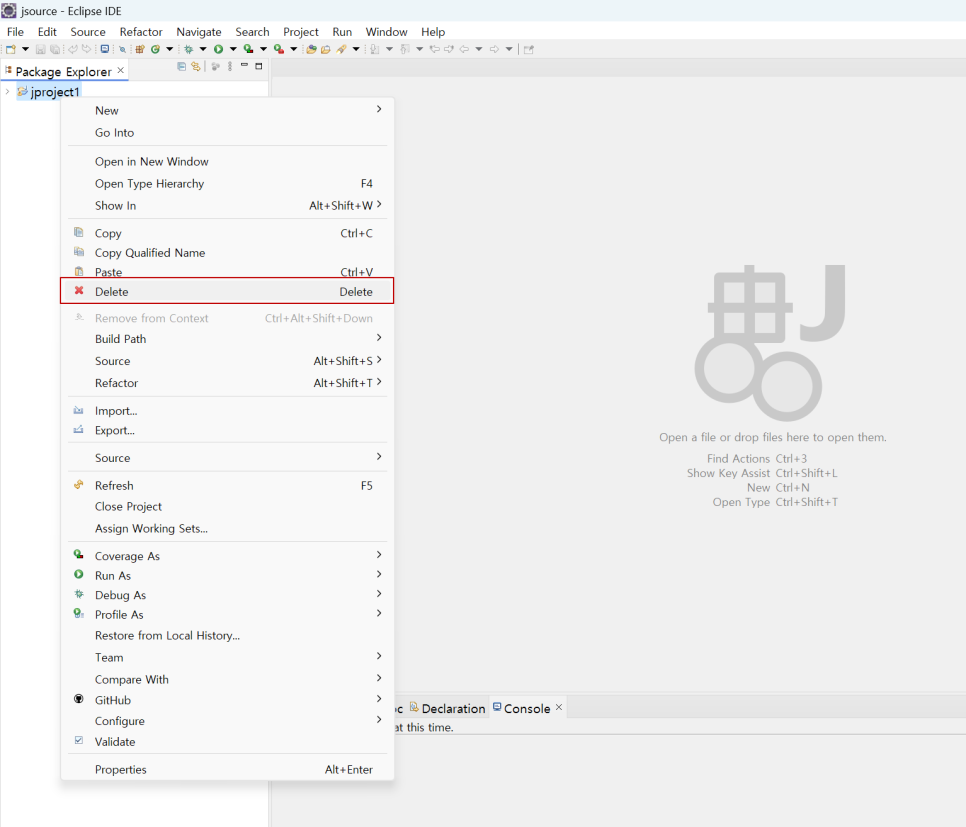Image resolution: width=966 pixels, height=827 pixels.
Task: Click the Search flashlight toolbar icon
Action: coord(341,49)
